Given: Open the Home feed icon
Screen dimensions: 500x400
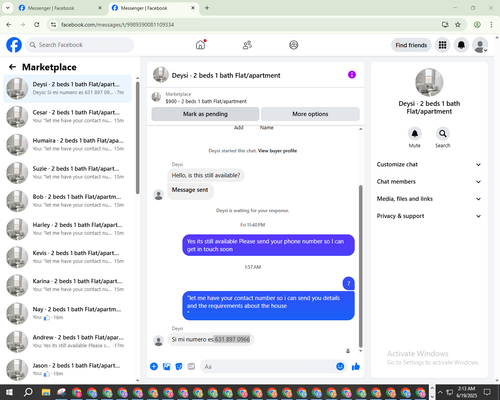Looking at the screenshot, I should click(x=200, y=45).
